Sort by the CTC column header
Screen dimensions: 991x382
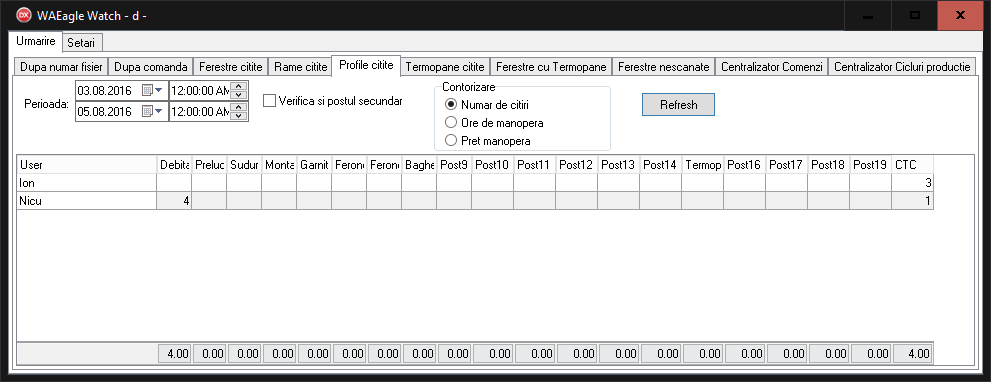pos(913,165)
